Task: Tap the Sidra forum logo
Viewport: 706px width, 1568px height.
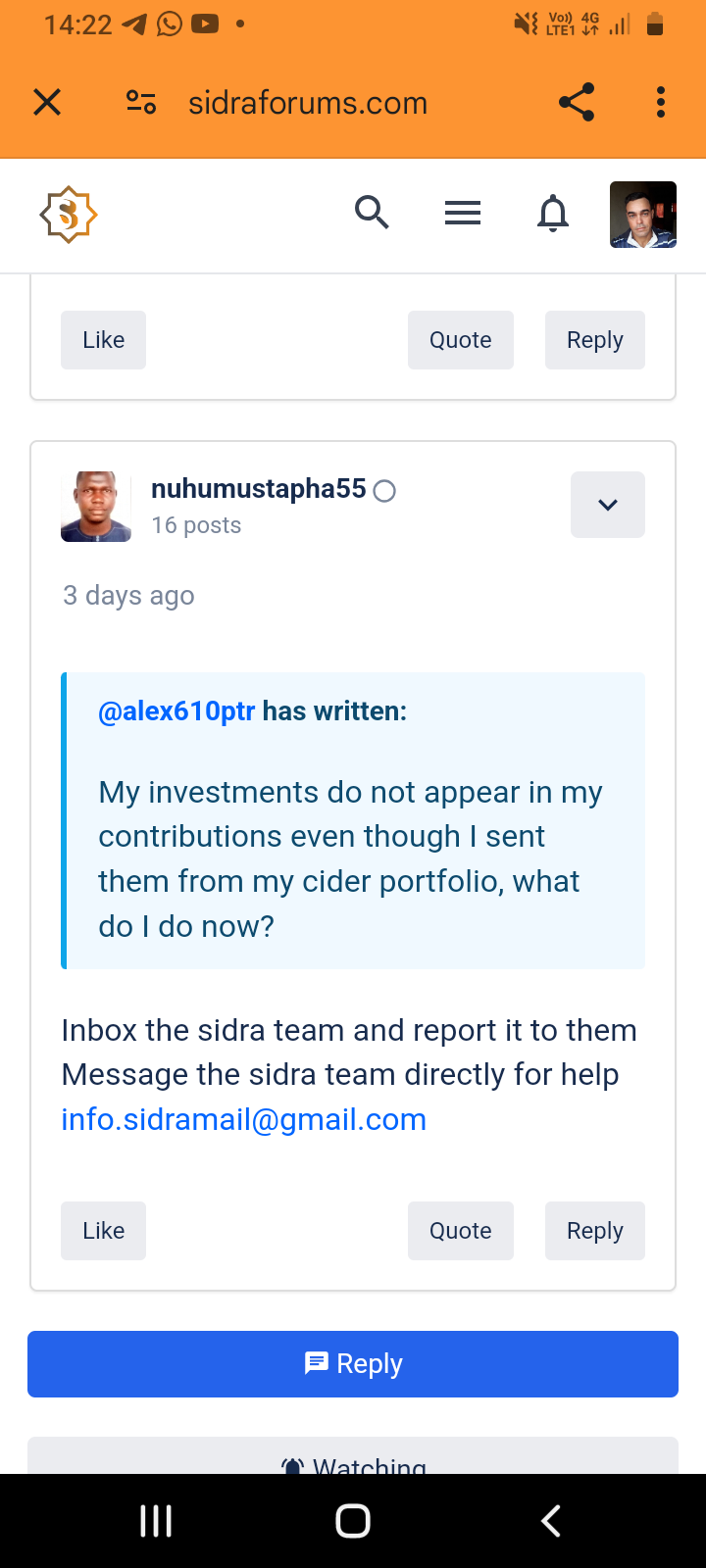Action: [69, 215]
